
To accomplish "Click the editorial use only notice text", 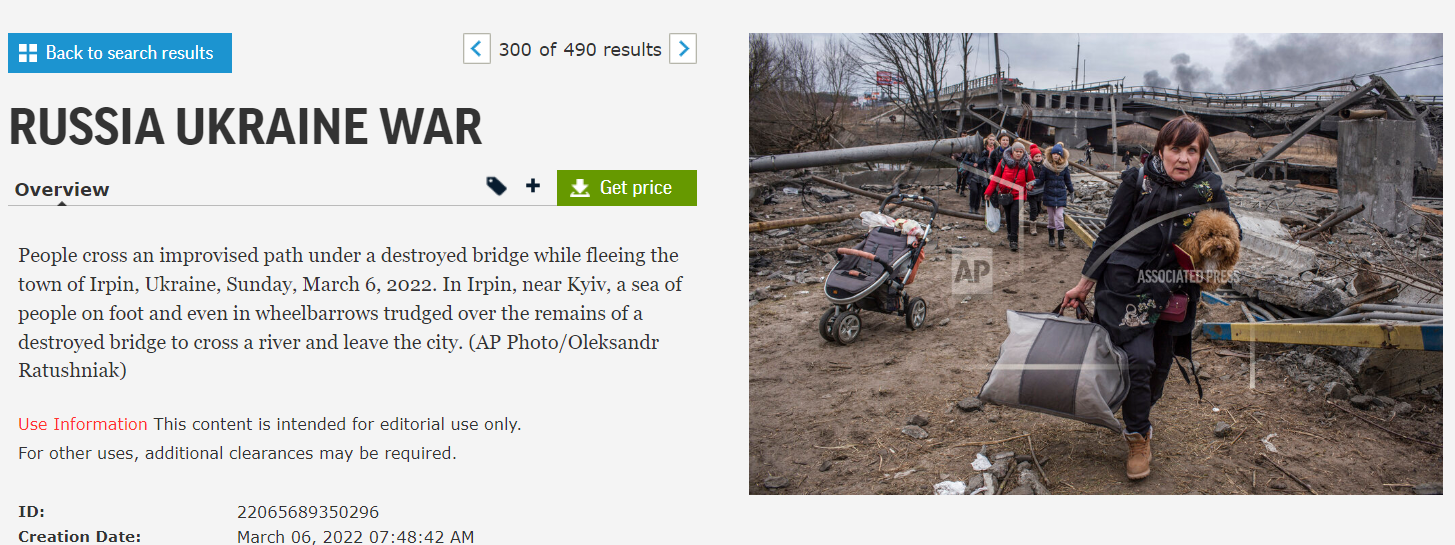I will (337, 424).
